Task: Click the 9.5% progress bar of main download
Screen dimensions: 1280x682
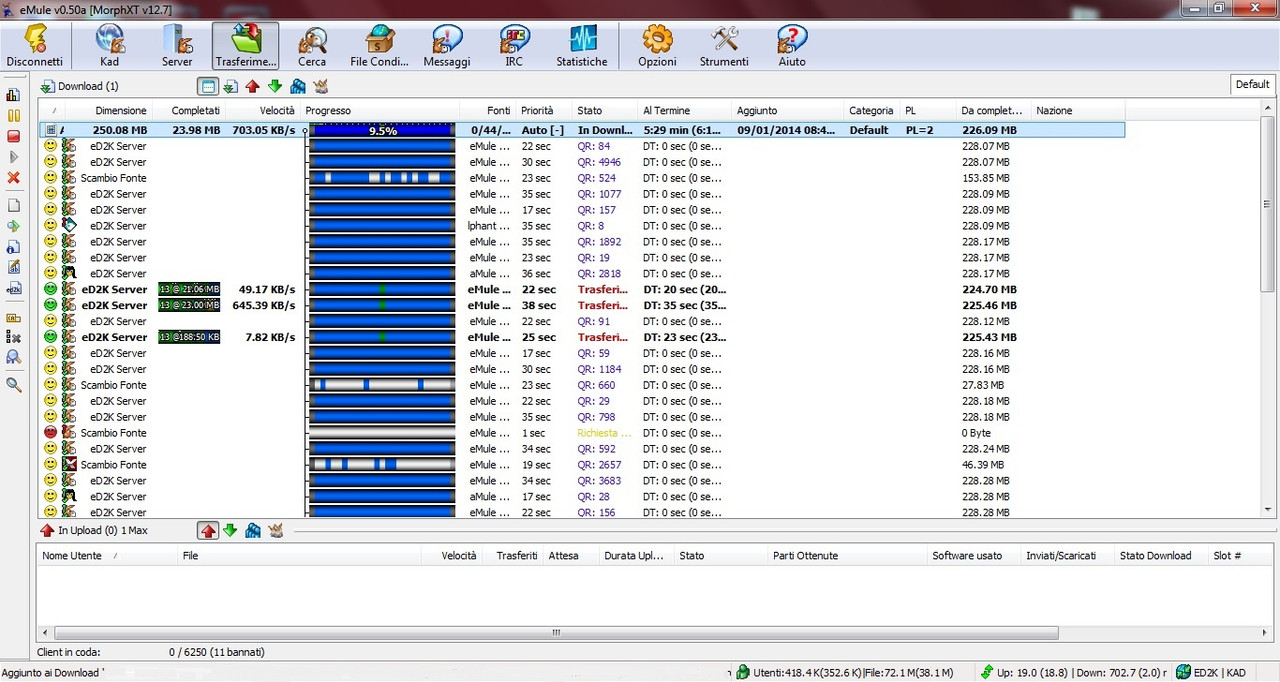Action: (x=382, y=130)
